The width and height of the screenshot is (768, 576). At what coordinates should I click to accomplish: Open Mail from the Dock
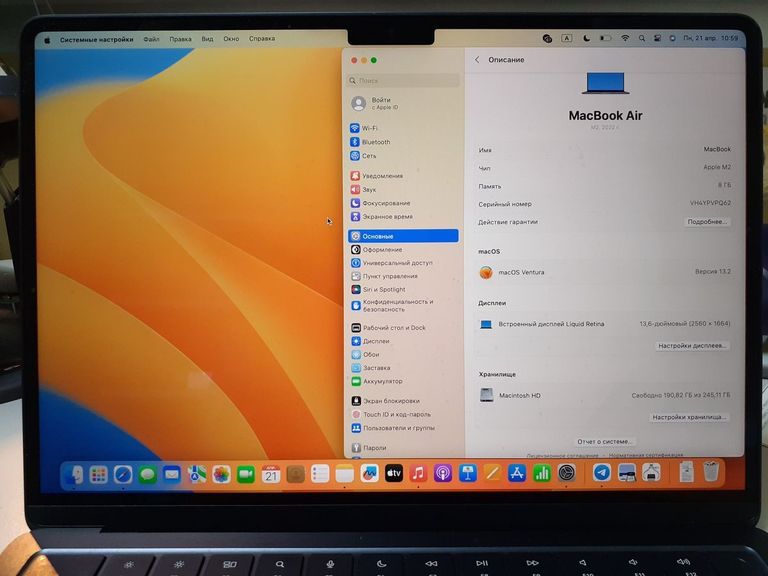pos(172,475)
